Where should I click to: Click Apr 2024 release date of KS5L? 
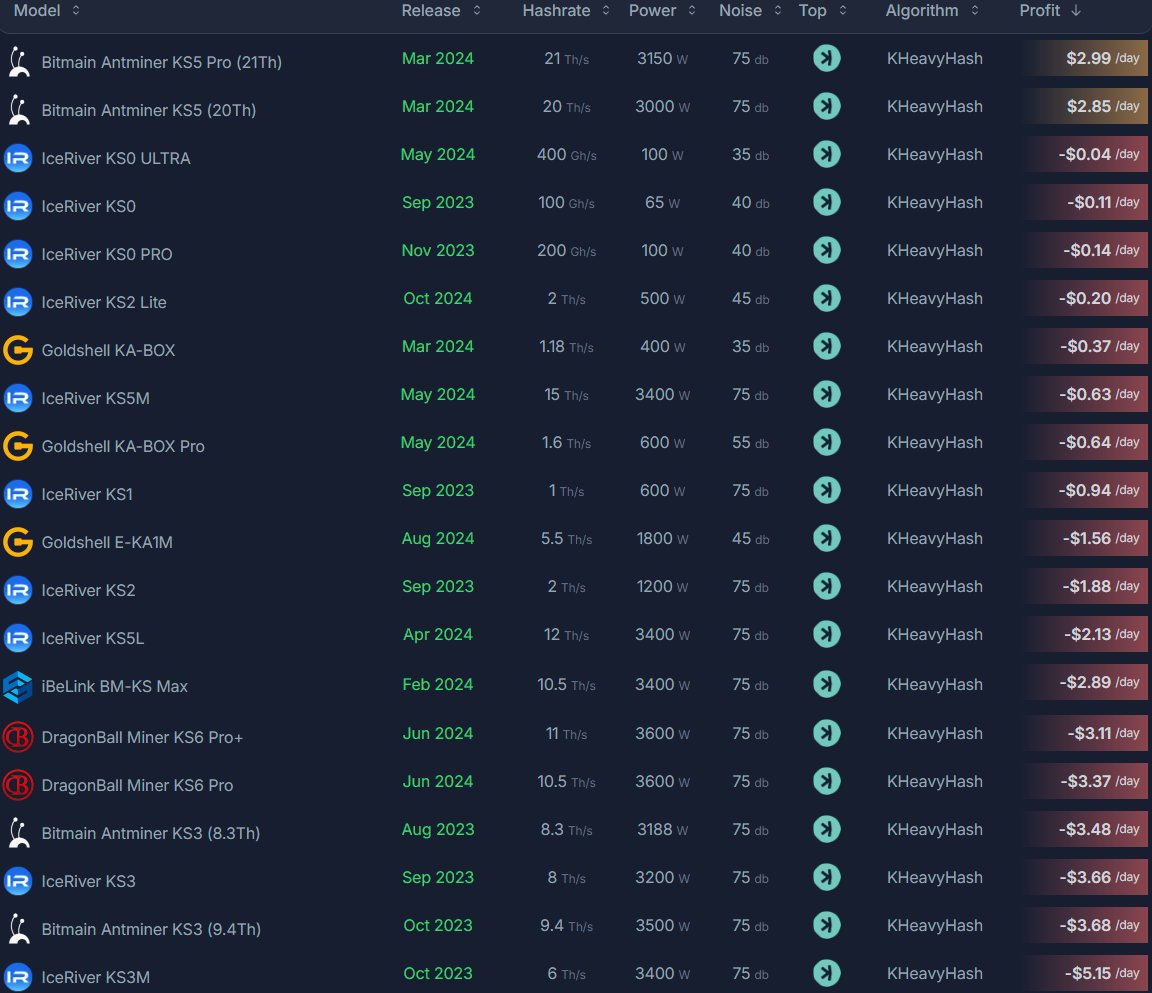(438, 635)
